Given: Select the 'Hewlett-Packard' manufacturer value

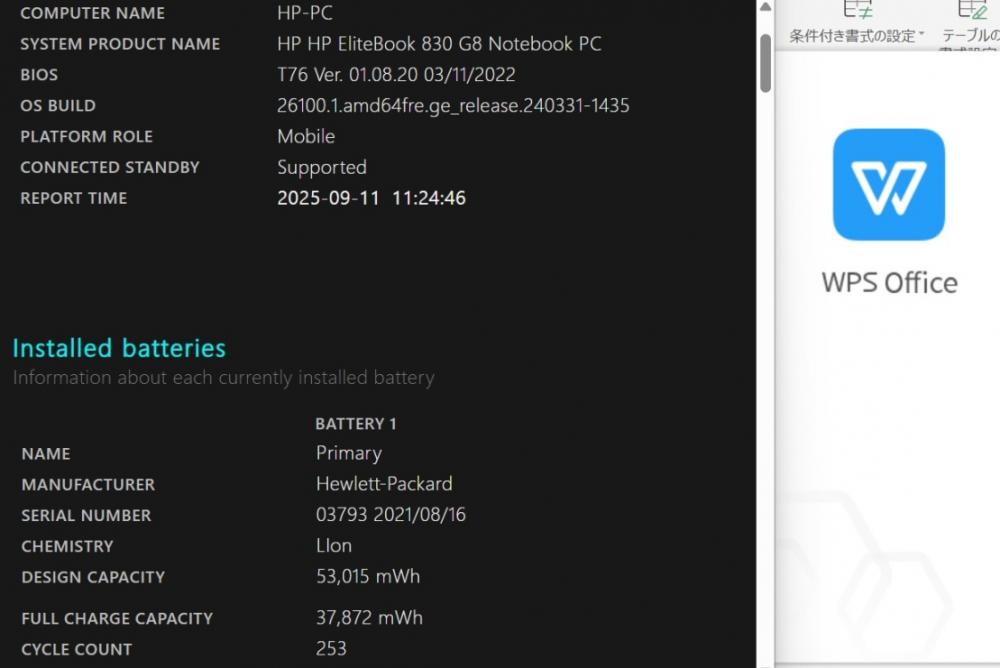Looking at the screenshot, I should point(385,484).
